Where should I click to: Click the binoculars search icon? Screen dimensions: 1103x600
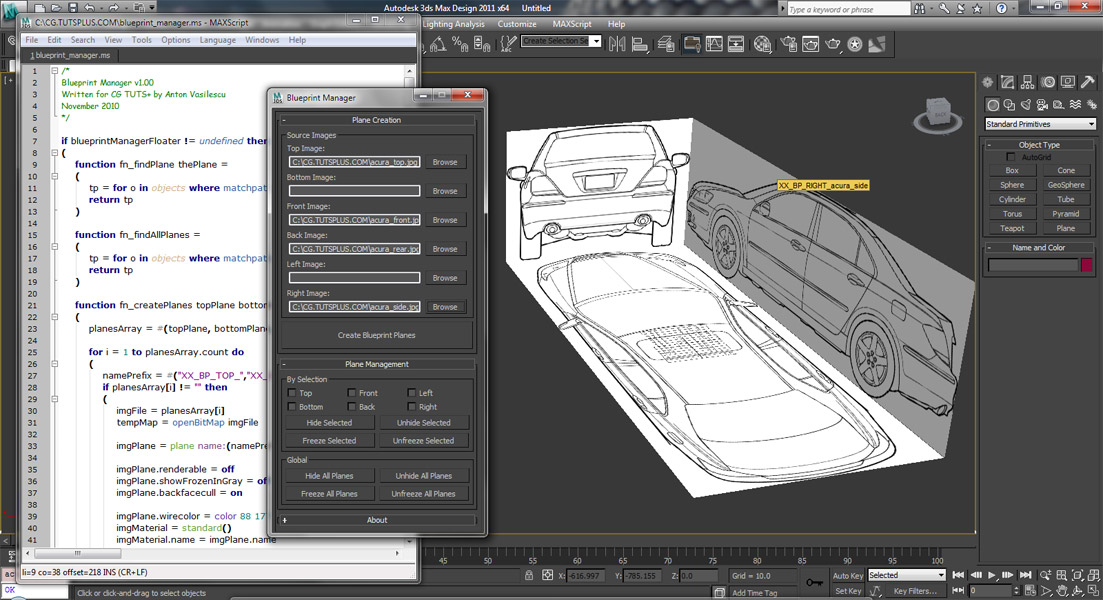[919, 8]
